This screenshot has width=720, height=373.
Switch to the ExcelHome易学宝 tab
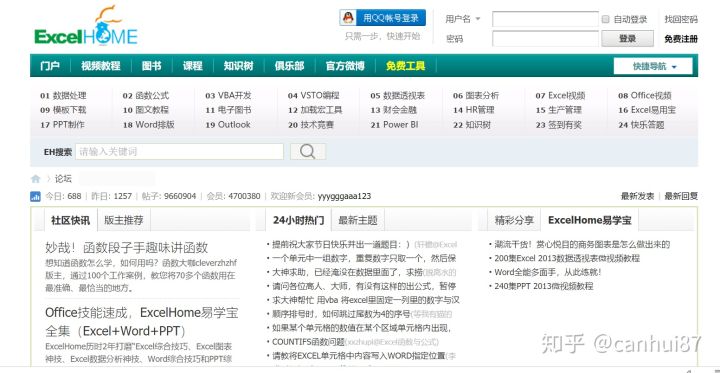(590, 220)
